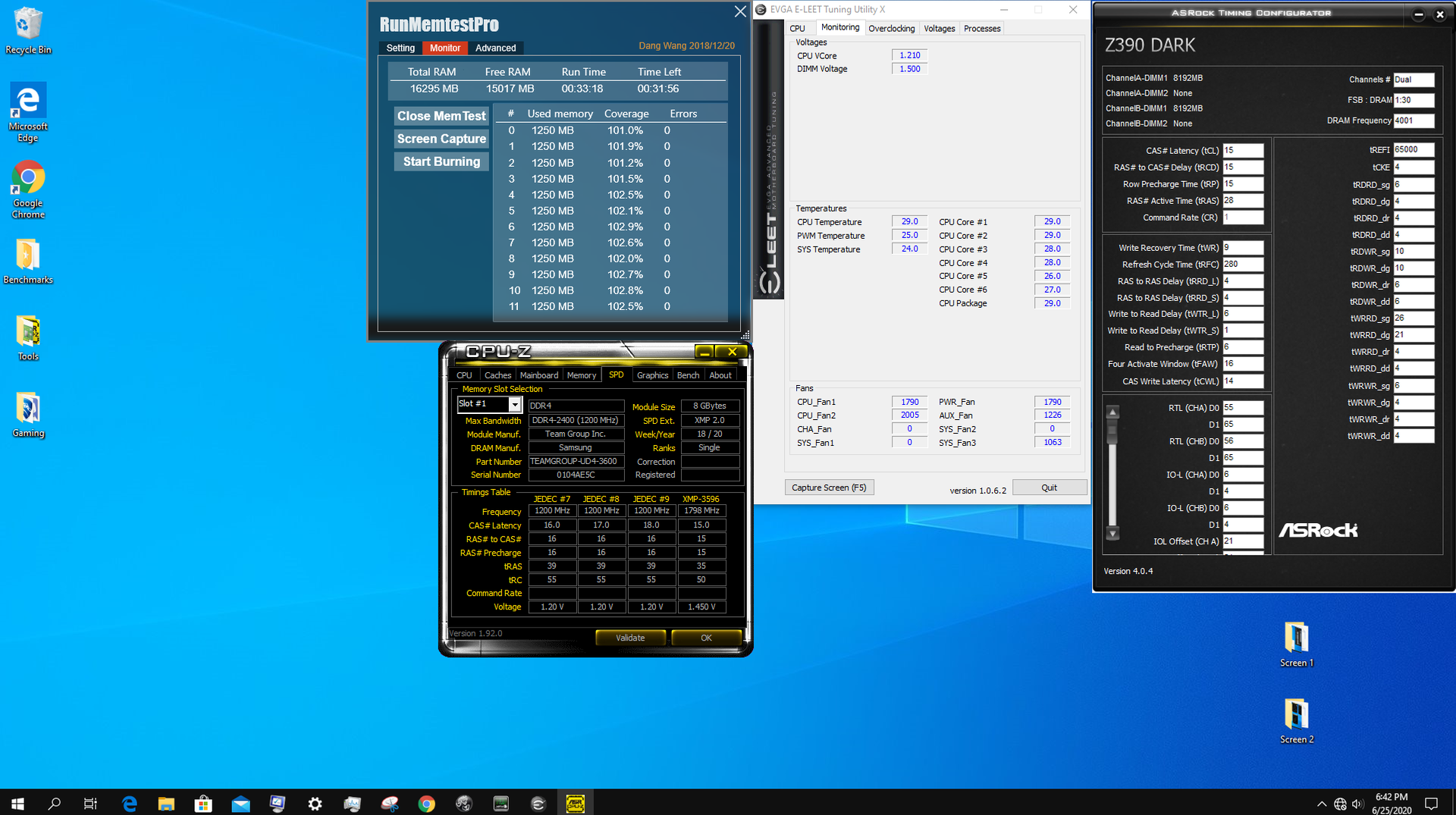Open Microsoft Store from the taskbar
The image size is (1456, 815).
pos(203,803)
